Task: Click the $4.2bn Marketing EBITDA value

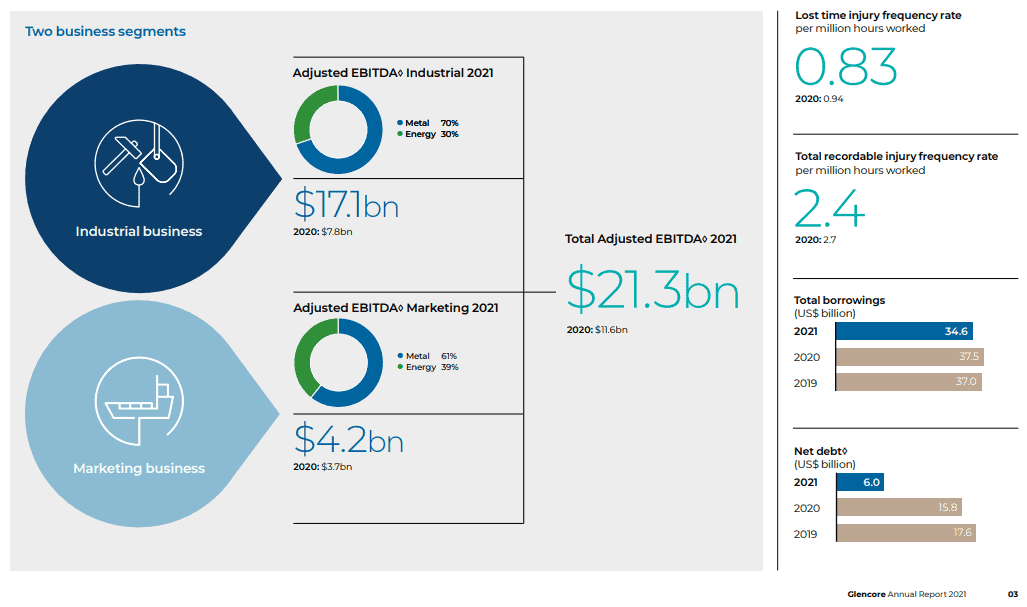Action: tap(348, 440)
